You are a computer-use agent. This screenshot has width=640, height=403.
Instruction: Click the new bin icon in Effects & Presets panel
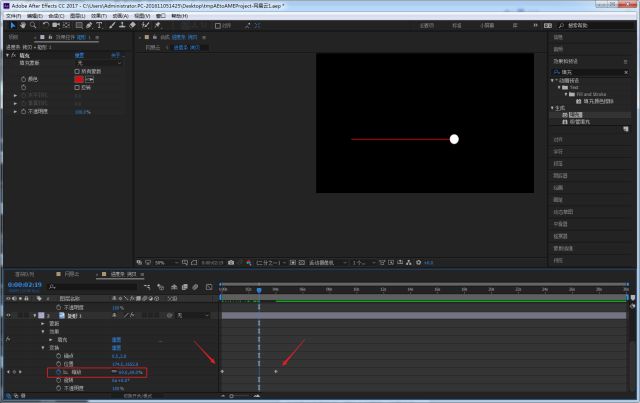625,129
